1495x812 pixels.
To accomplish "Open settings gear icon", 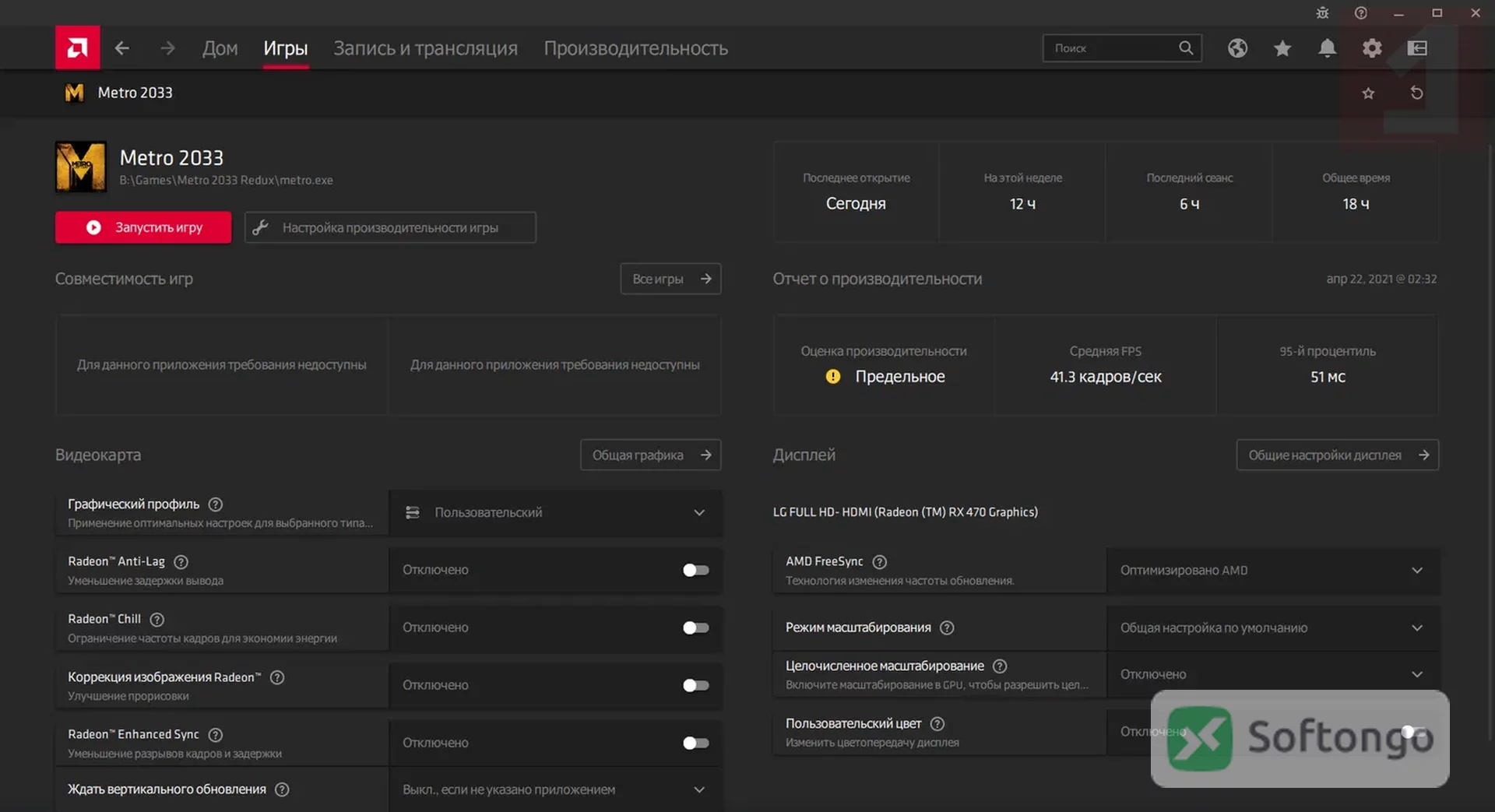I will 1372,48.
